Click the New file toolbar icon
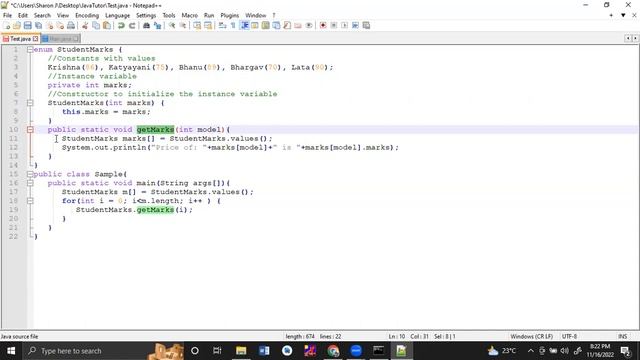This screenshot has height=360, width=640. (7, 26)
